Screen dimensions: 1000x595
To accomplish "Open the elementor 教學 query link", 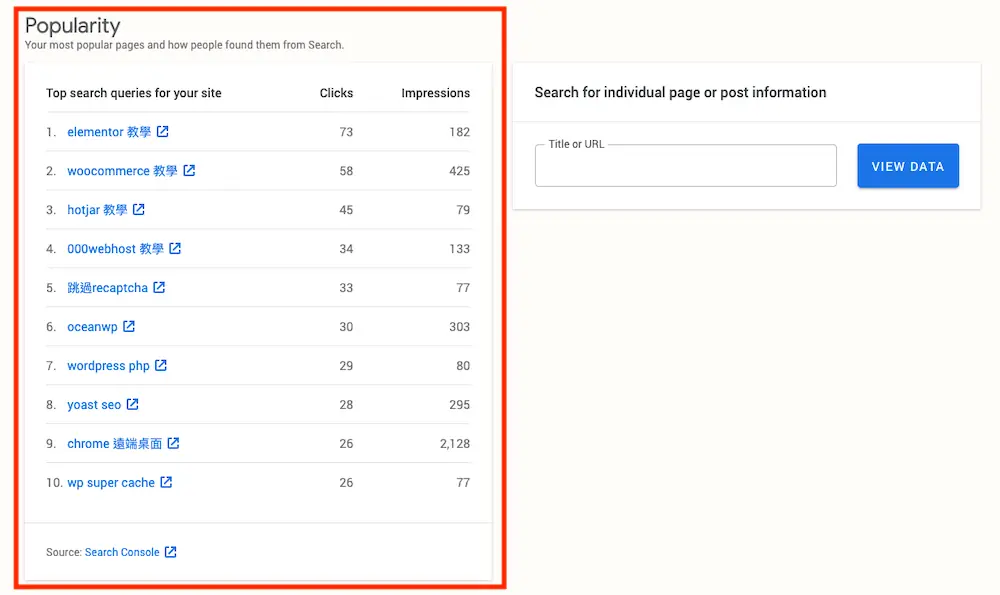I will [x=109, y=132].
